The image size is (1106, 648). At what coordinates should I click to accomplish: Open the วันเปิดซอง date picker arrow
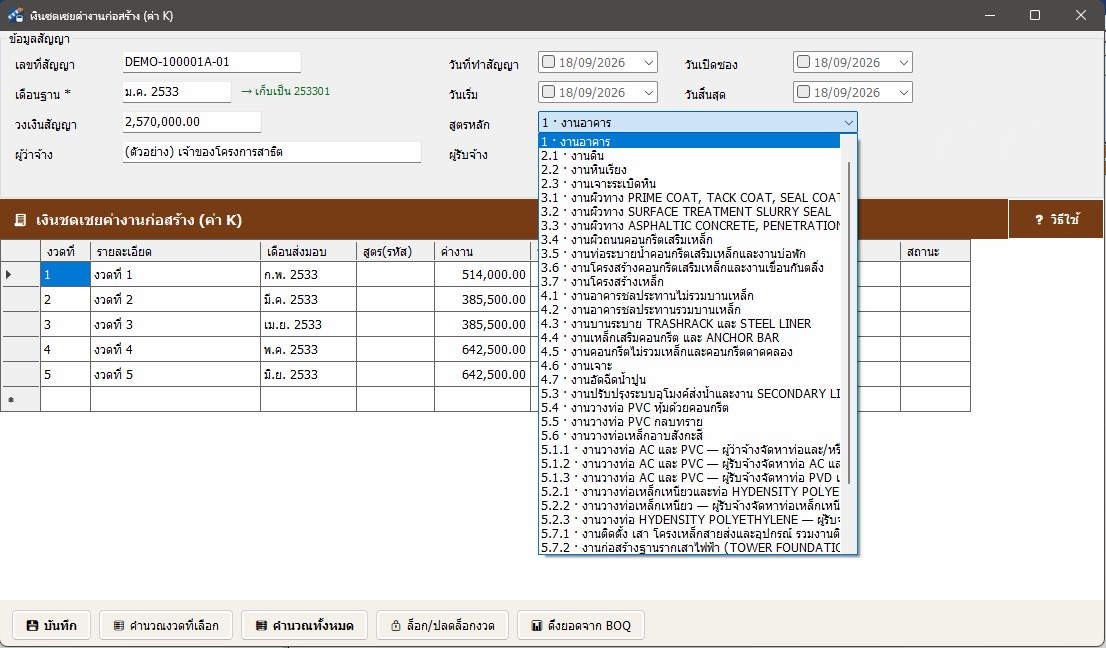pos(904,63)
